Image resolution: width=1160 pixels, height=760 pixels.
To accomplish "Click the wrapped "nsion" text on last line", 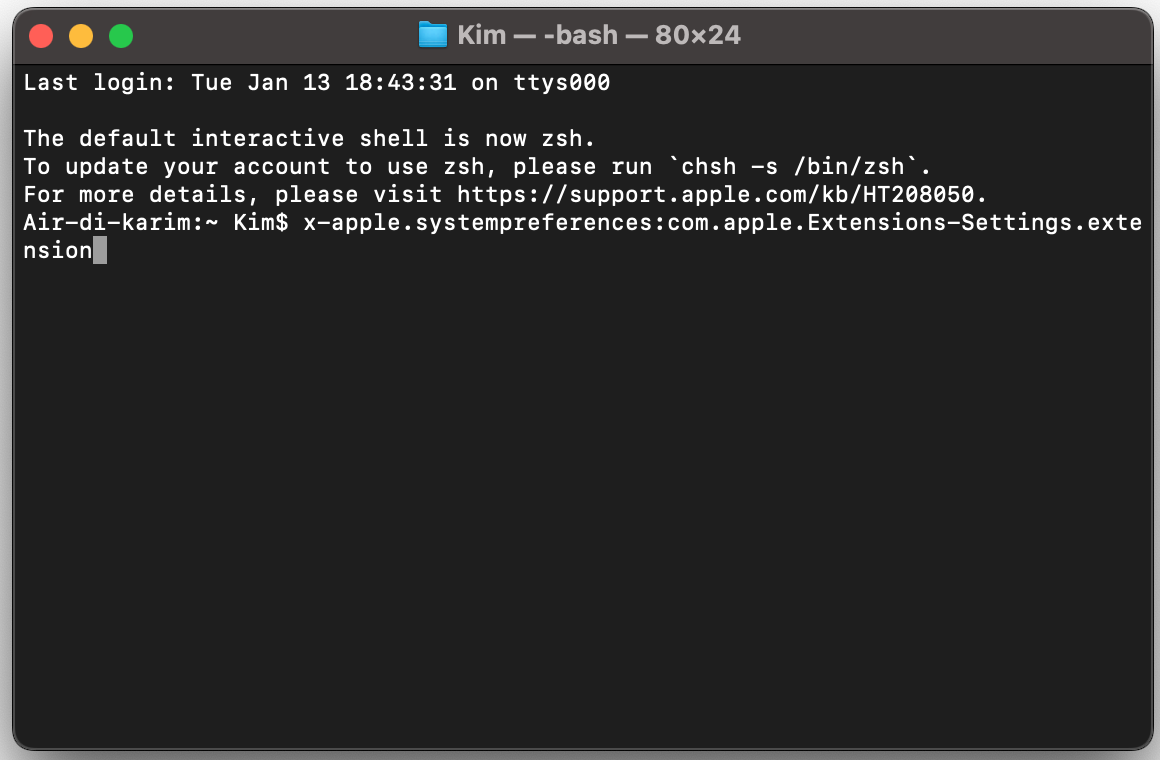I will pos(58,250).
